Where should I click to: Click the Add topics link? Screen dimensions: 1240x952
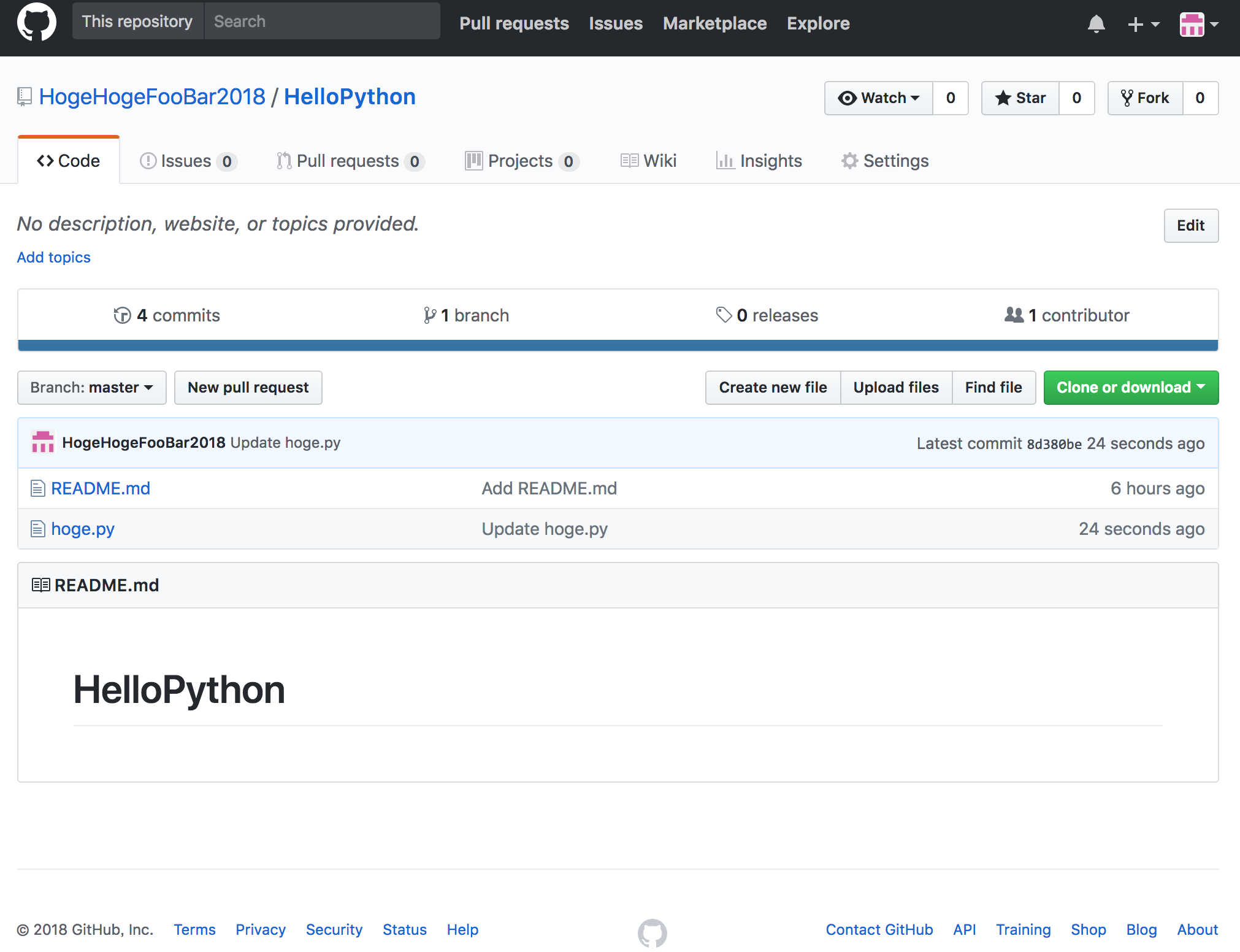[x=54, y=257]
